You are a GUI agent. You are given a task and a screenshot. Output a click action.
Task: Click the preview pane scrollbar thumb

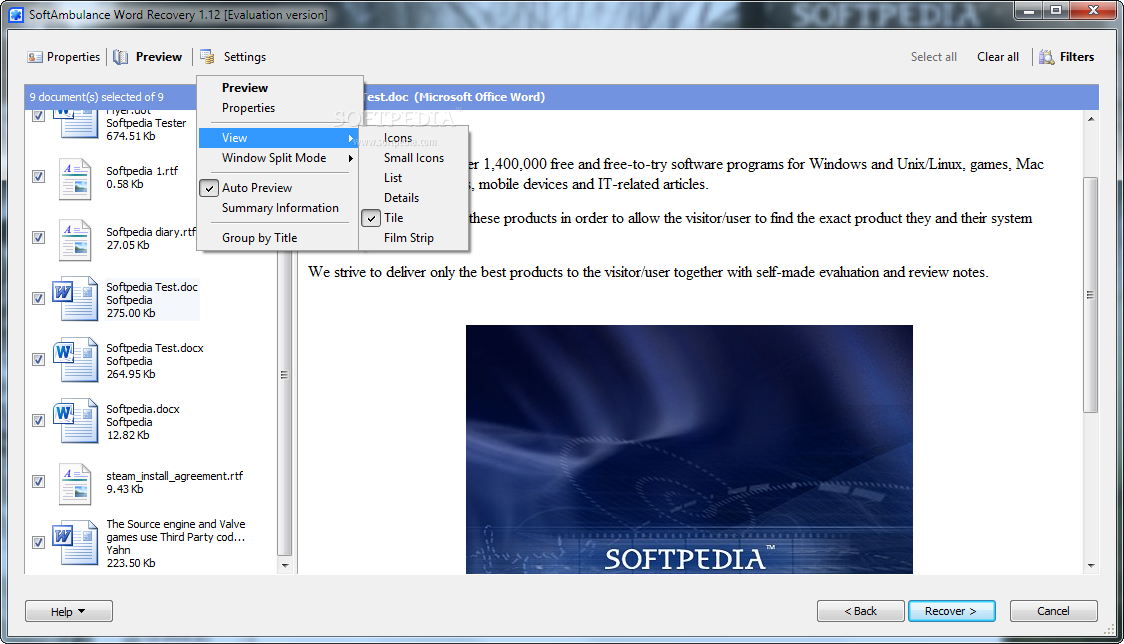(1090, 295)
